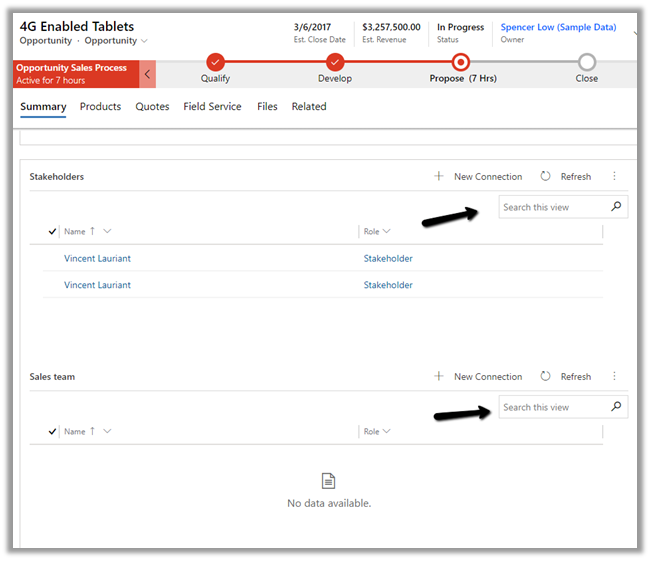The width and height of the screenshot is (650, 561).
Task: Select the Propose stage circle
Action: click(x=460, y=63)
